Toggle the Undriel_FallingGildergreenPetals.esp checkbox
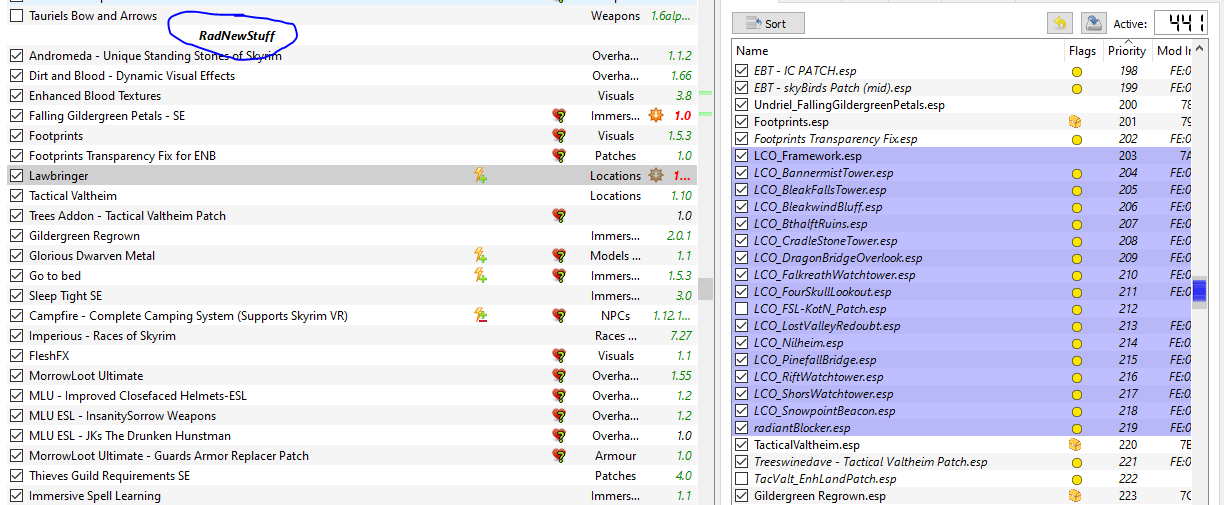Image resolution: width=1224 pixels, height=505 pixels. click(742, 105)
